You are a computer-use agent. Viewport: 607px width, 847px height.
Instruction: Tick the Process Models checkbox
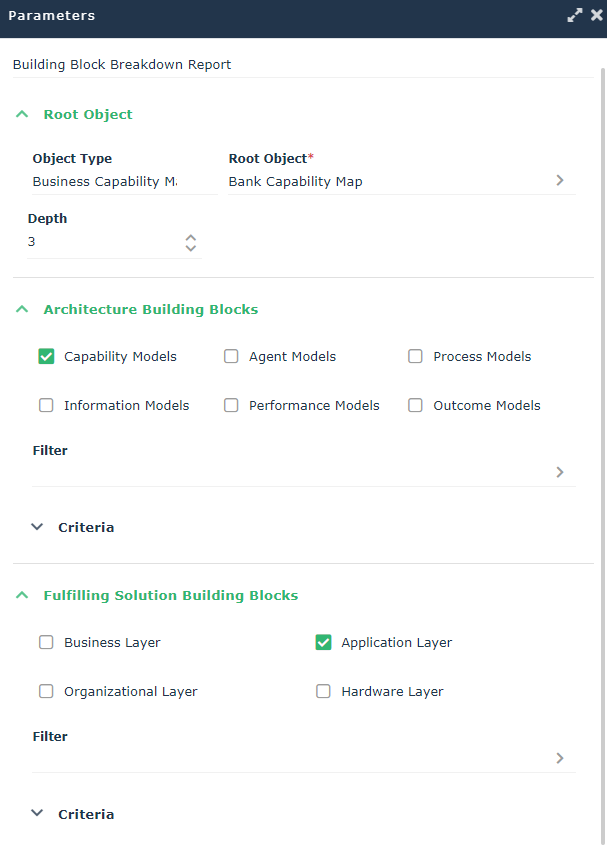[x=415, y=357]
